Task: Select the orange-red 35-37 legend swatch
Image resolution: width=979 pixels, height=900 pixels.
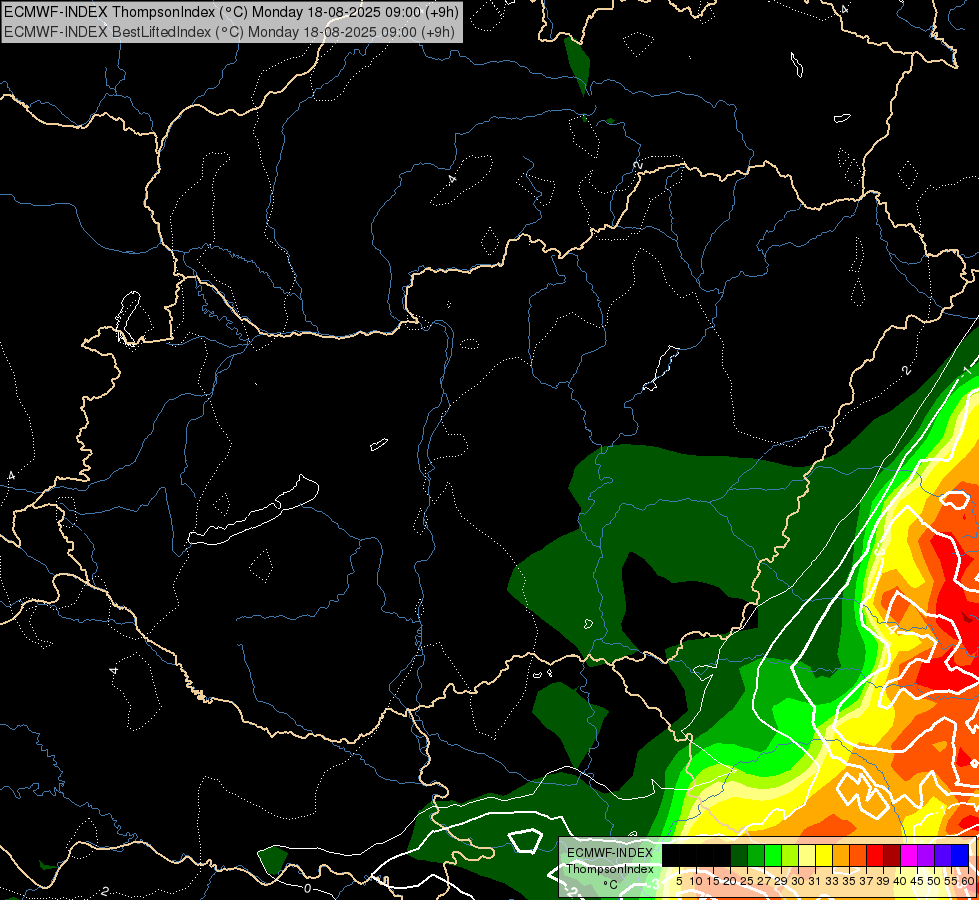Action: click(858, 855)
